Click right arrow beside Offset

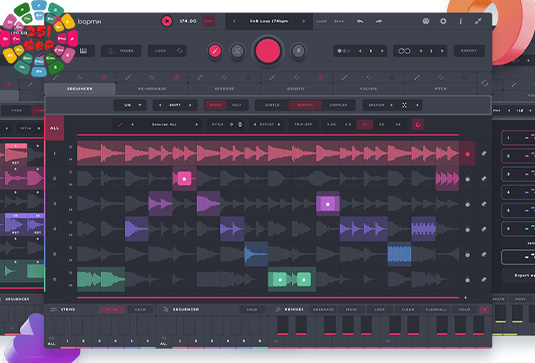(279, 125)
